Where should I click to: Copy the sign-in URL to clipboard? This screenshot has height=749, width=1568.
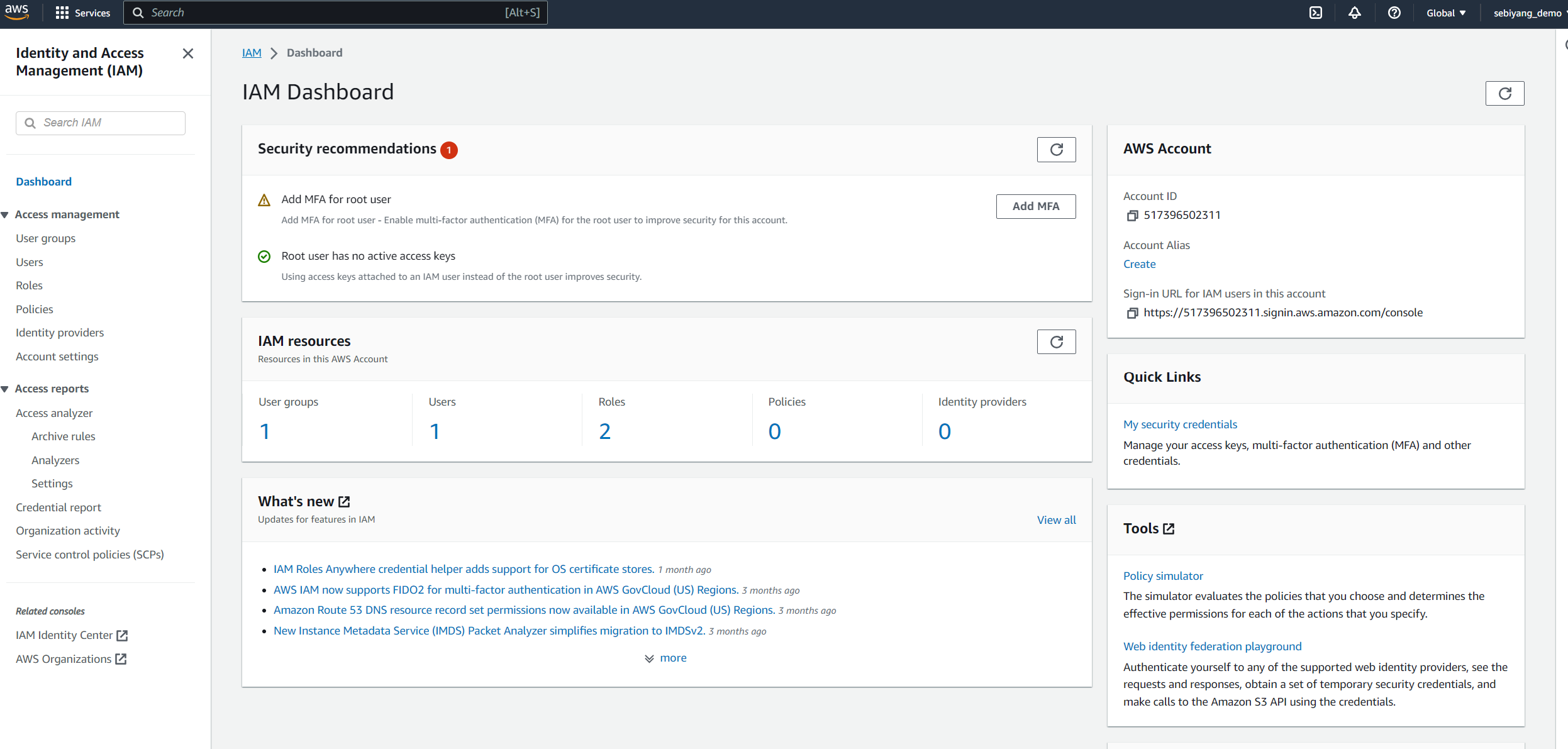[1132, 313]
